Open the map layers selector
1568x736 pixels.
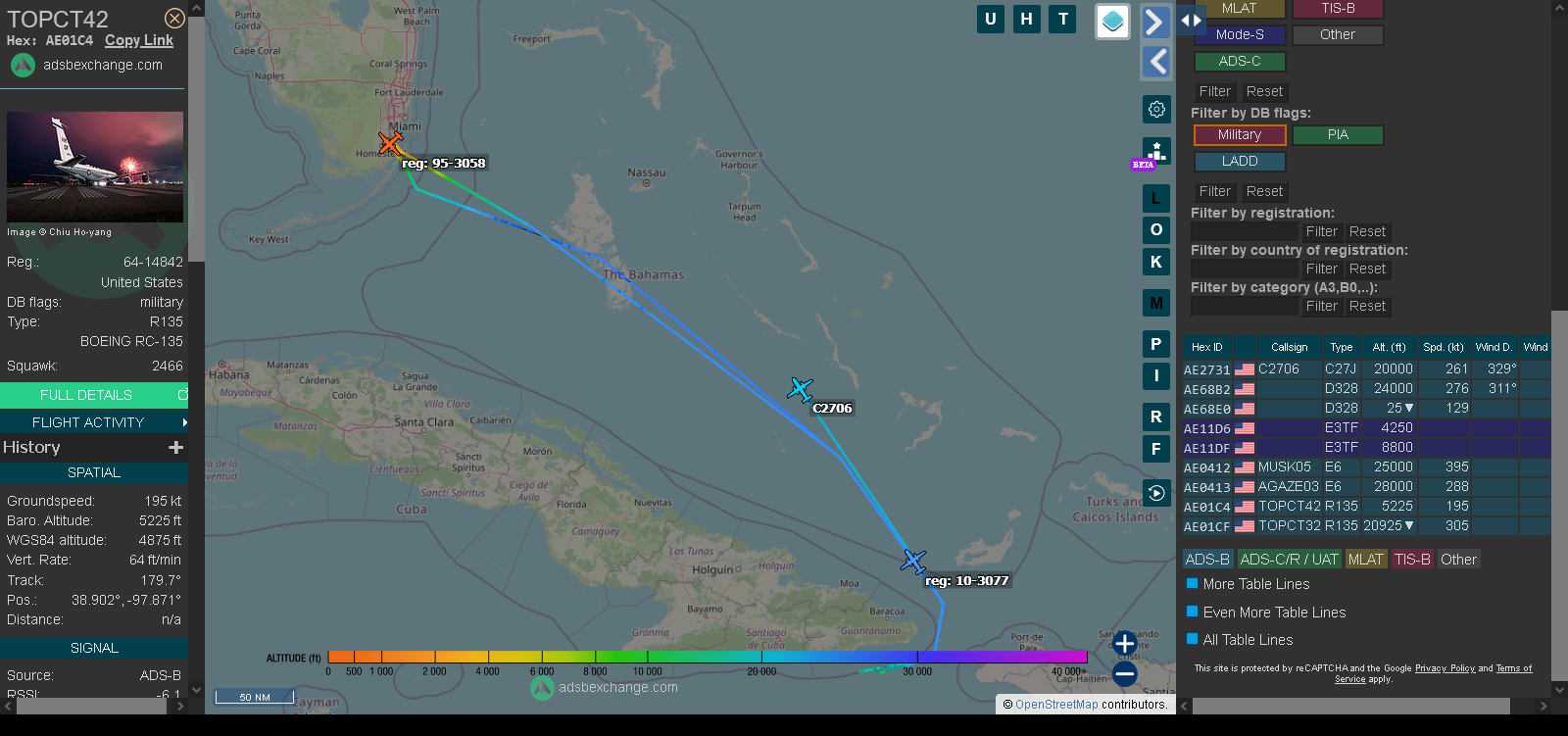pyautogui.click(x=1112, y=22)
